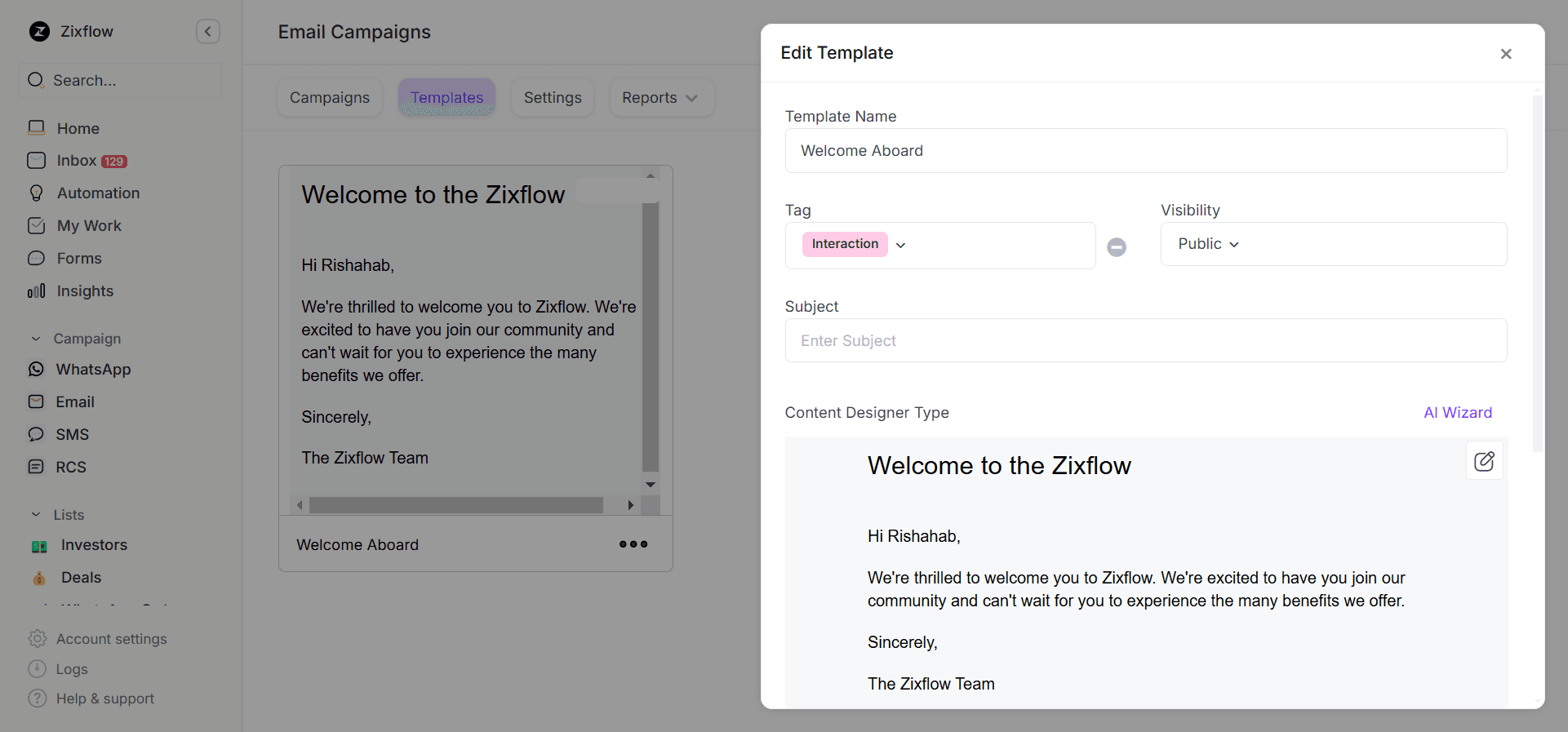1568x732 pixels.
Task: Expand the Visibility Public dropdown
Action: (1209, 244)
